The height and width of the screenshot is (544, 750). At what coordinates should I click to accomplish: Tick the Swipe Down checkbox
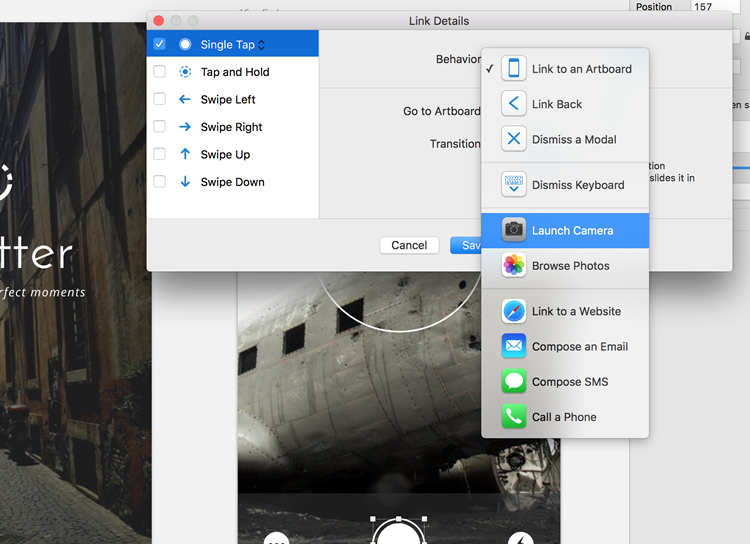pyautogui.click(x=159, y=182)
